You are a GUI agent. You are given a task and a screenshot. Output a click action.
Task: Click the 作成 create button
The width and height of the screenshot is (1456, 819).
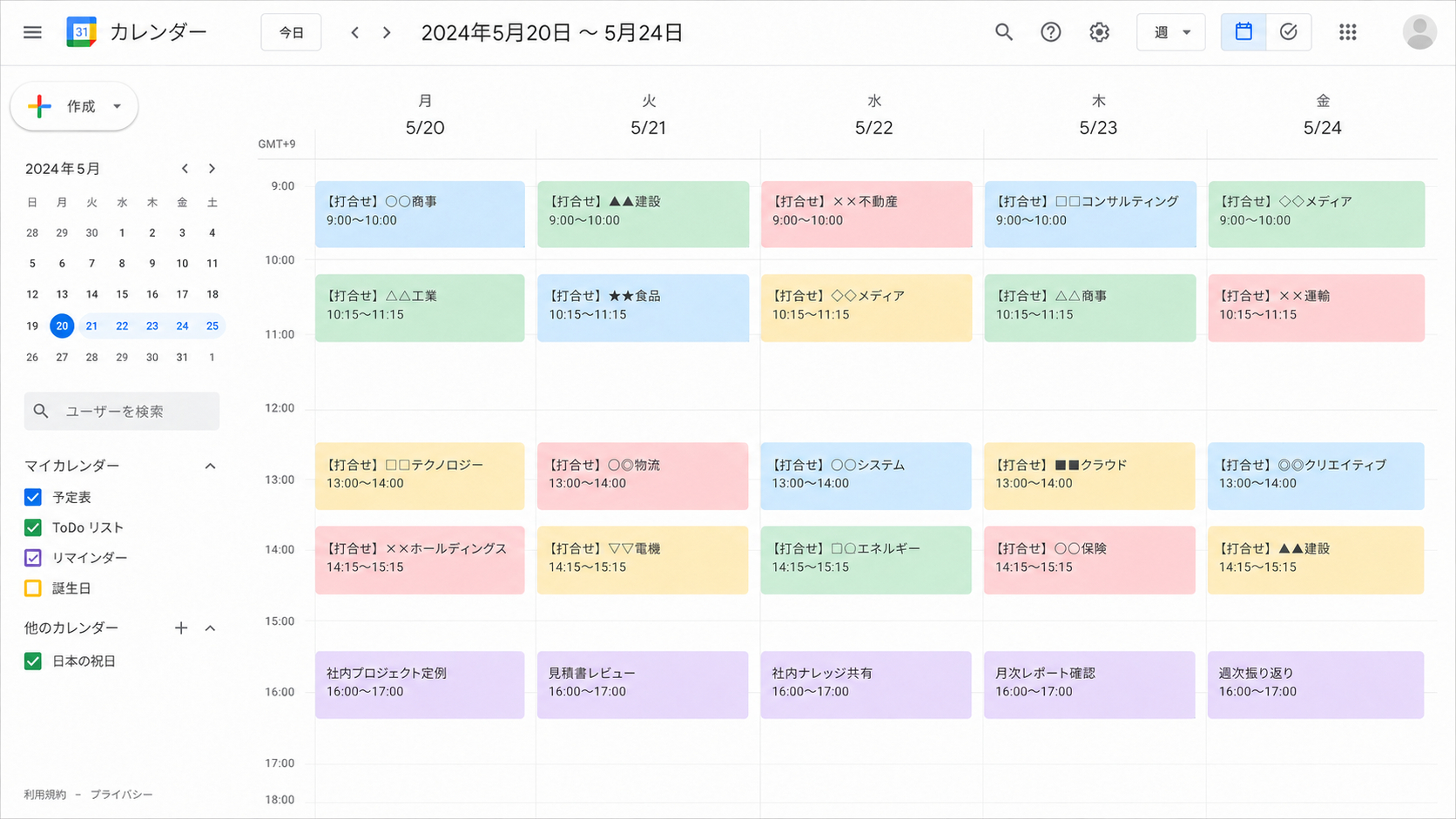74,106
